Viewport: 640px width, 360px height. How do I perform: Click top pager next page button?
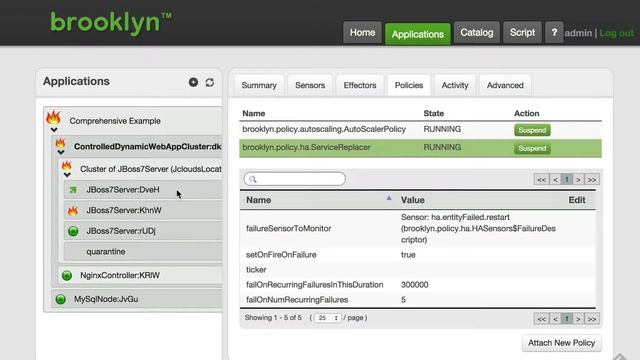coord(578,180)
